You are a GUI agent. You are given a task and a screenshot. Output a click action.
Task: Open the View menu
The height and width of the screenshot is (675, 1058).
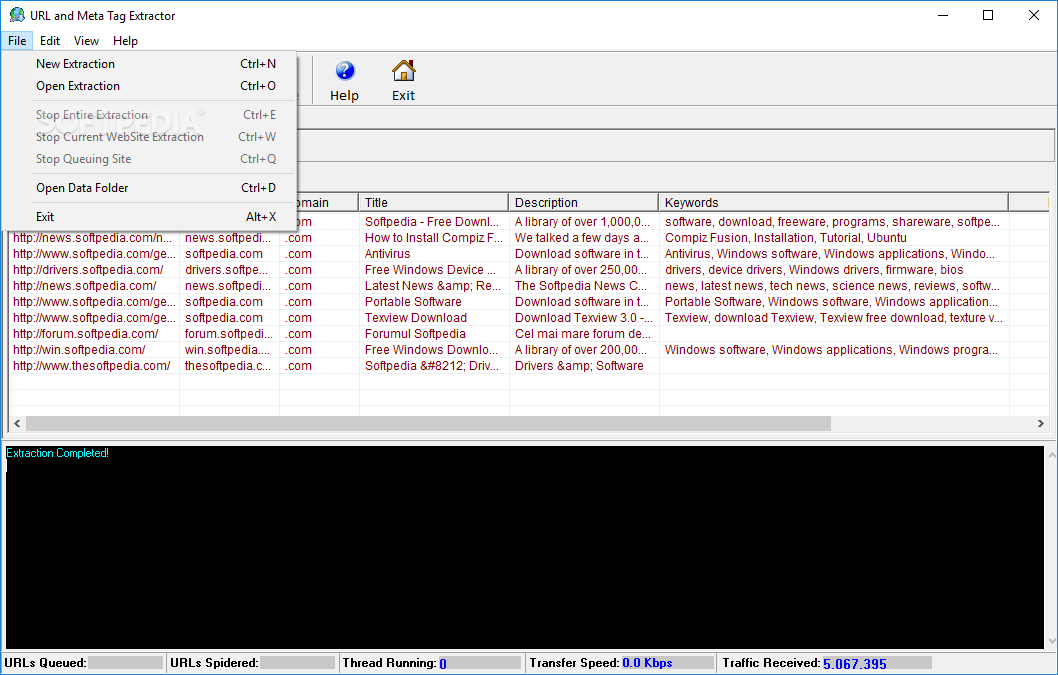click(86, 40)
